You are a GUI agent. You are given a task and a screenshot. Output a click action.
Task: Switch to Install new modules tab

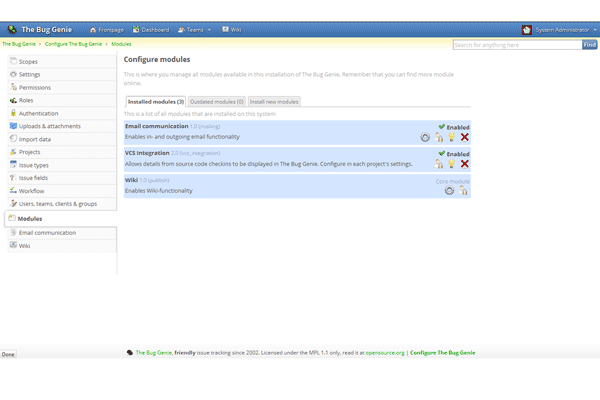click(x=274, y=101)
